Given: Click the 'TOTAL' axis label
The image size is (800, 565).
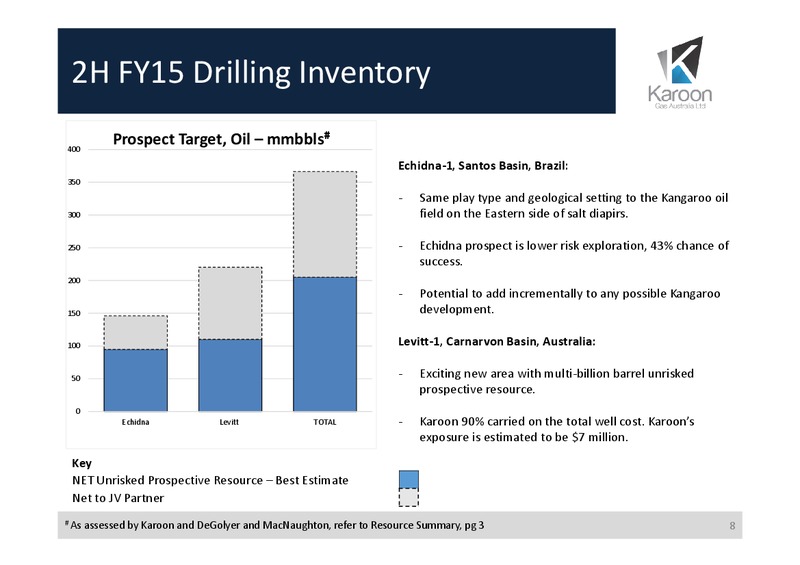Looking at the screenshot, I should click(x=324, y=422).
